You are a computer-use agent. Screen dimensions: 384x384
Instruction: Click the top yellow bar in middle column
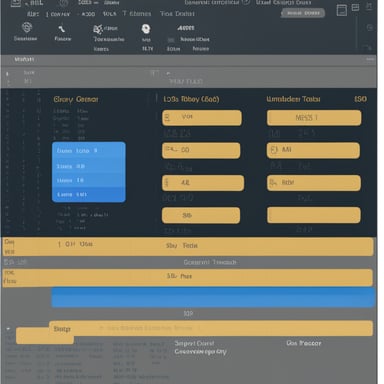tap(202, 118)
